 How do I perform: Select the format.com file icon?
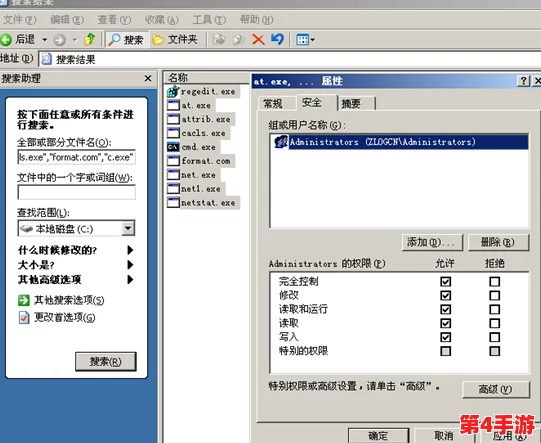[x=173, y=161]
